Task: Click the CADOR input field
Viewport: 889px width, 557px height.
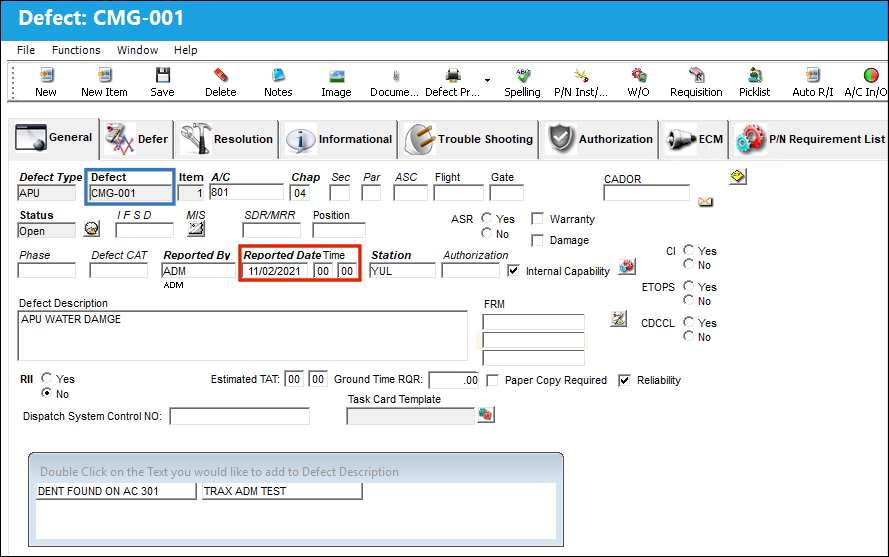Action: pyautogui.click(x=646, y=193)
